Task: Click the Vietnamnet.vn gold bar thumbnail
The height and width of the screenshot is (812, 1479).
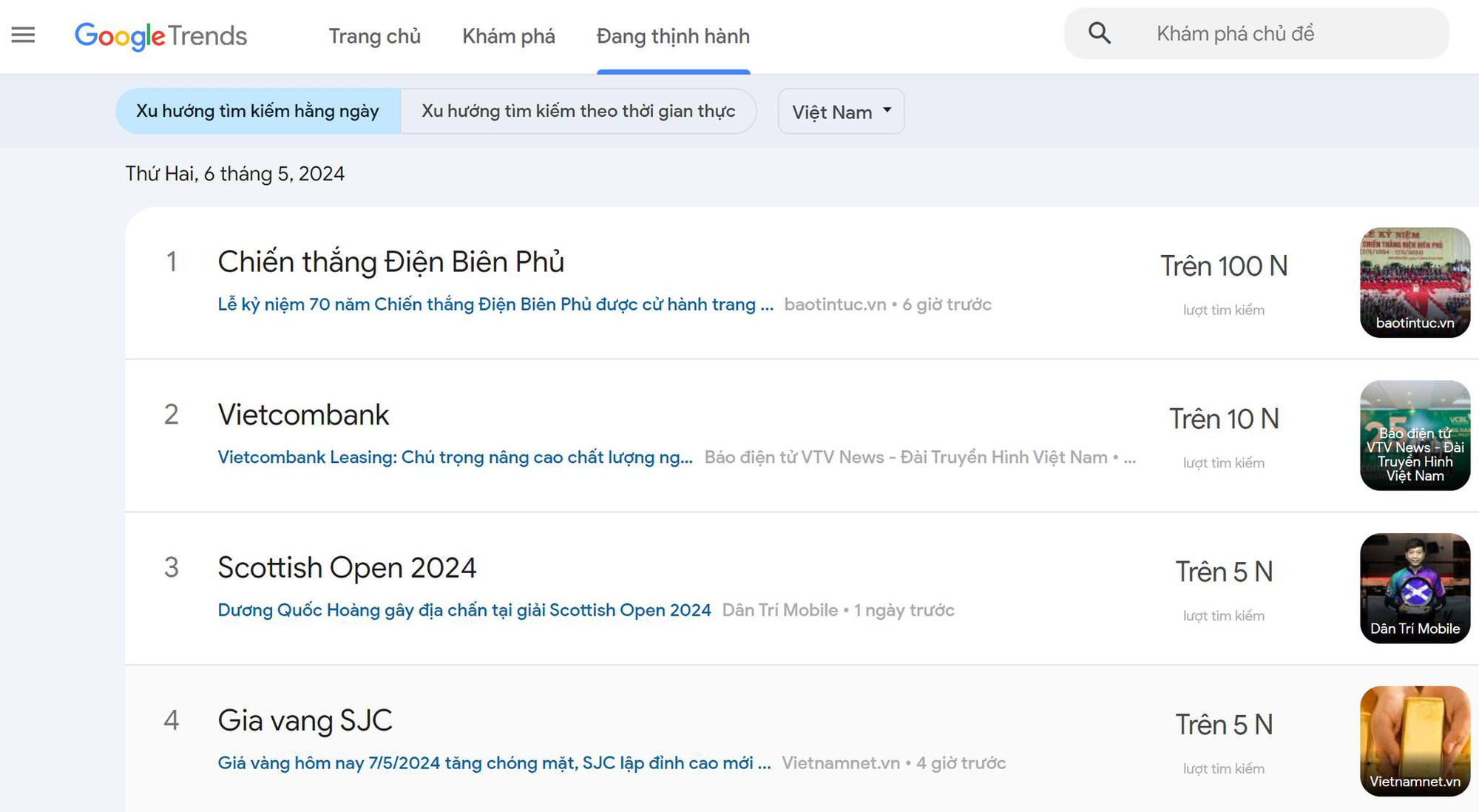Action: coord(1415,741)
